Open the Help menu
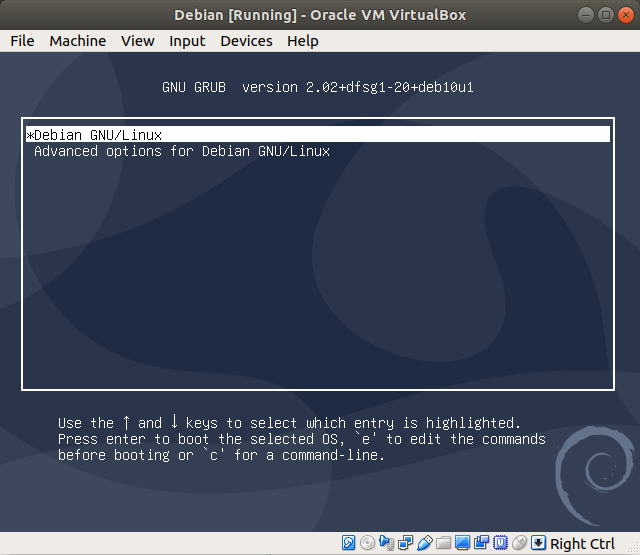The image size is (640, 555). point(302,41)
